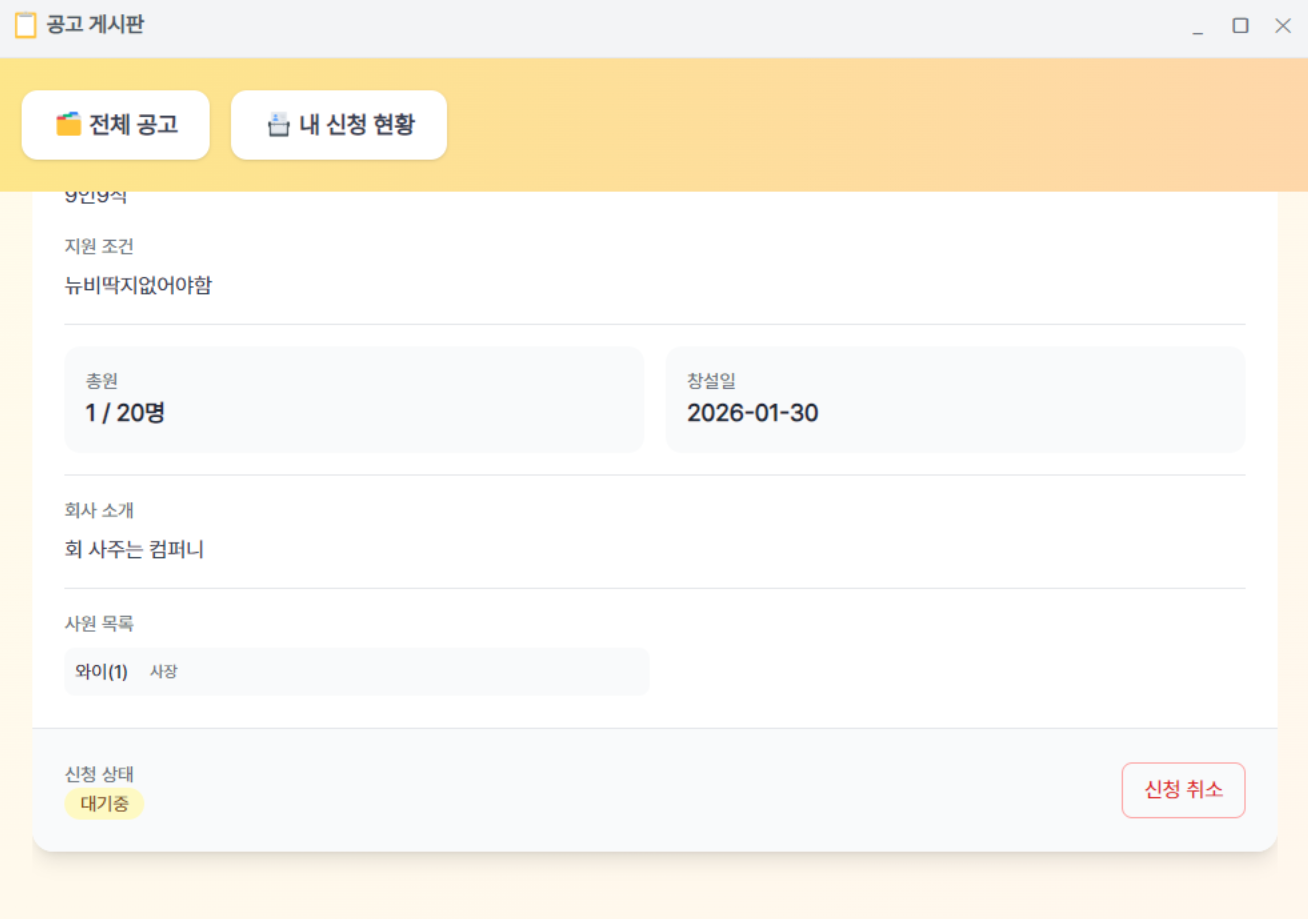Close the 공고 게시판 window

click(1283, 26)
